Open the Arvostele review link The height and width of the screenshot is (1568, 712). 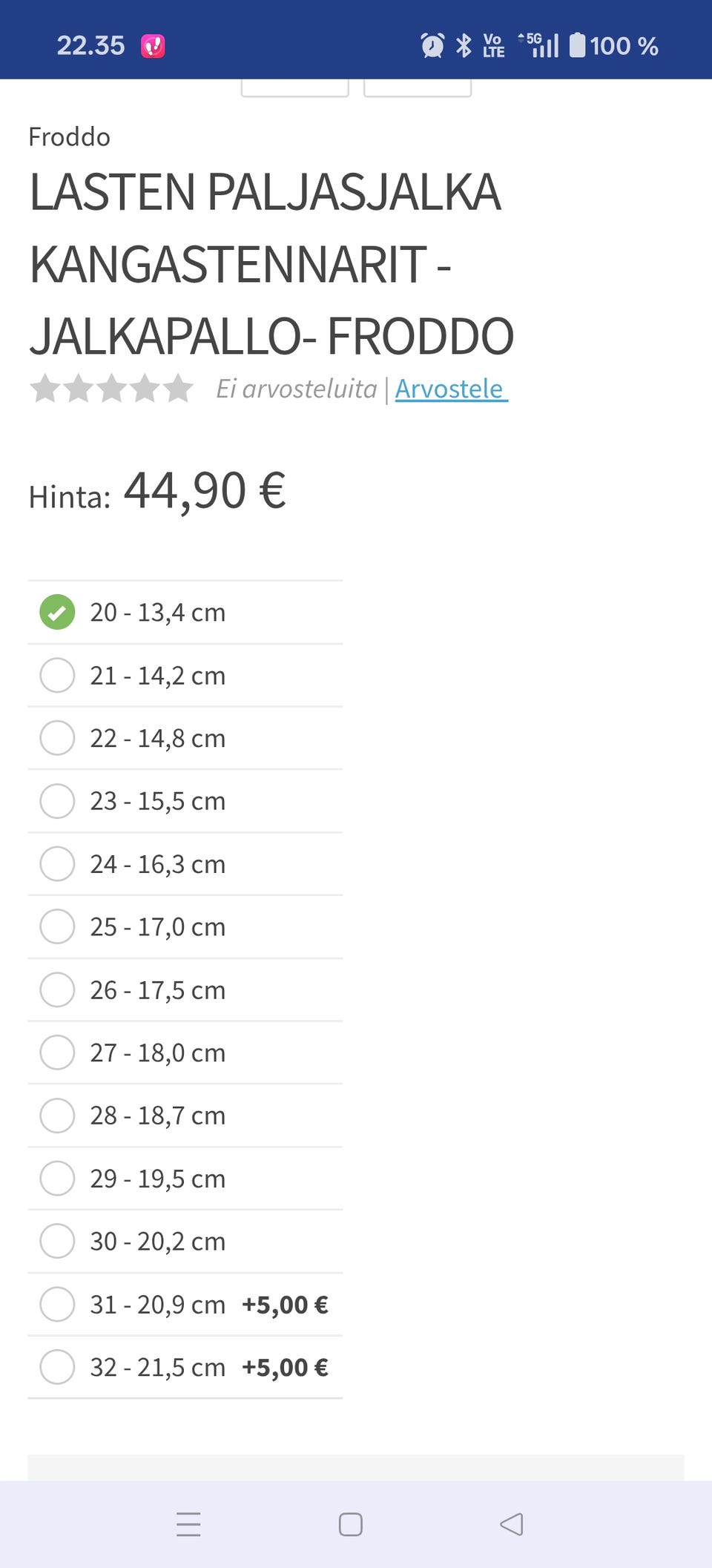coord(450,389)
